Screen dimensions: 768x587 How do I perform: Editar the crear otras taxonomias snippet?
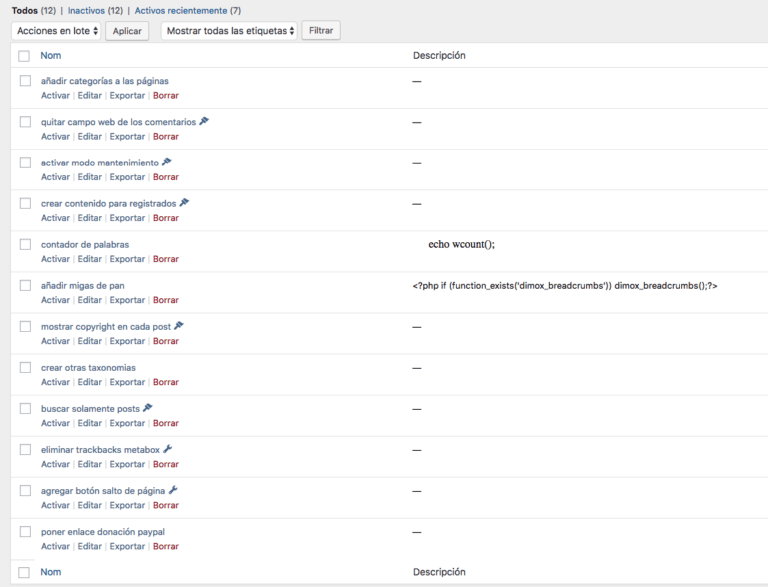click(x=90, y=382)
